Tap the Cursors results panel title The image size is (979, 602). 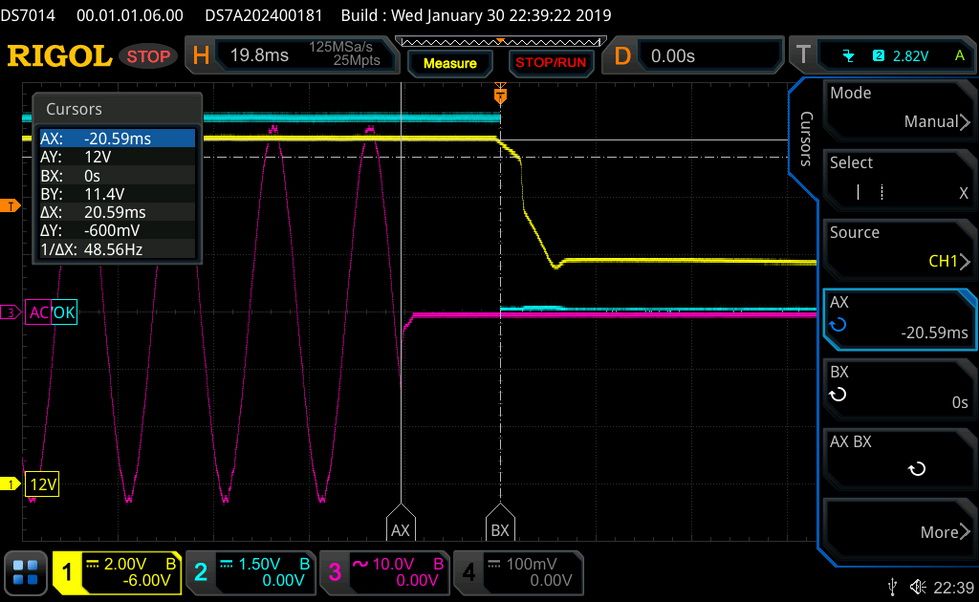click(x=74, y=109)
